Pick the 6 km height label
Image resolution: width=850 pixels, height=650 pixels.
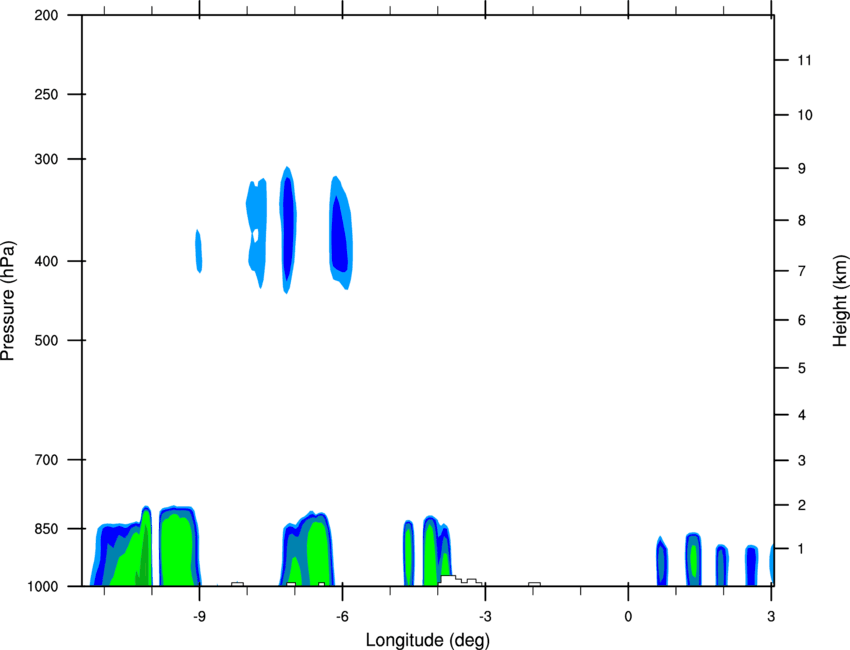[801, 320]
